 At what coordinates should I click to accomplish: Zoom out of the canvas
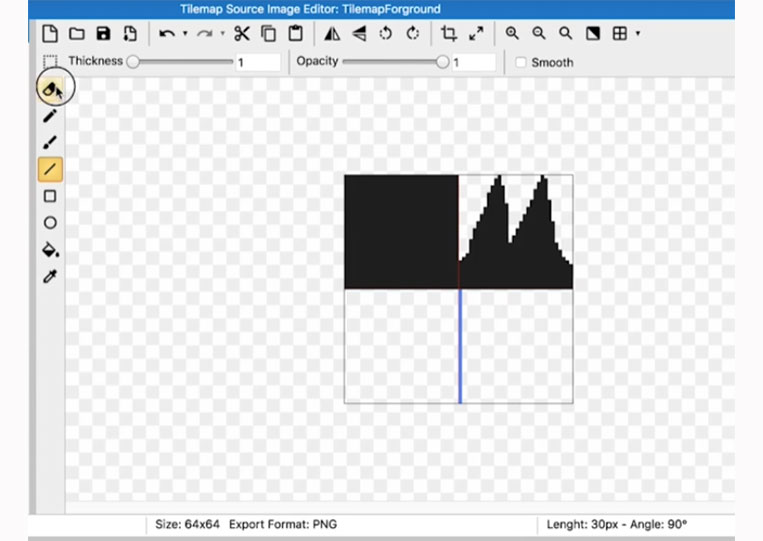tap(539, 34)
